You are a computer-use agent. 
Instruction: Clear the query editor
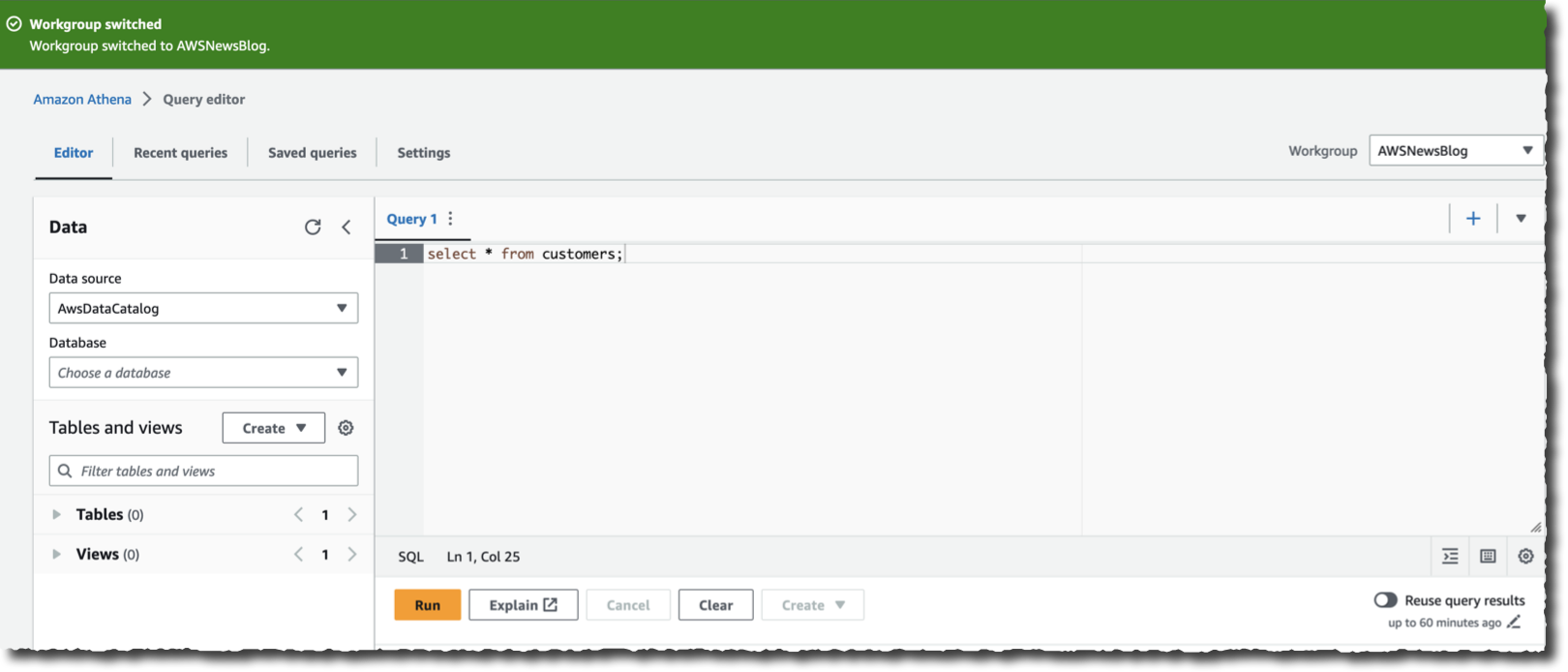coord(716,605)
